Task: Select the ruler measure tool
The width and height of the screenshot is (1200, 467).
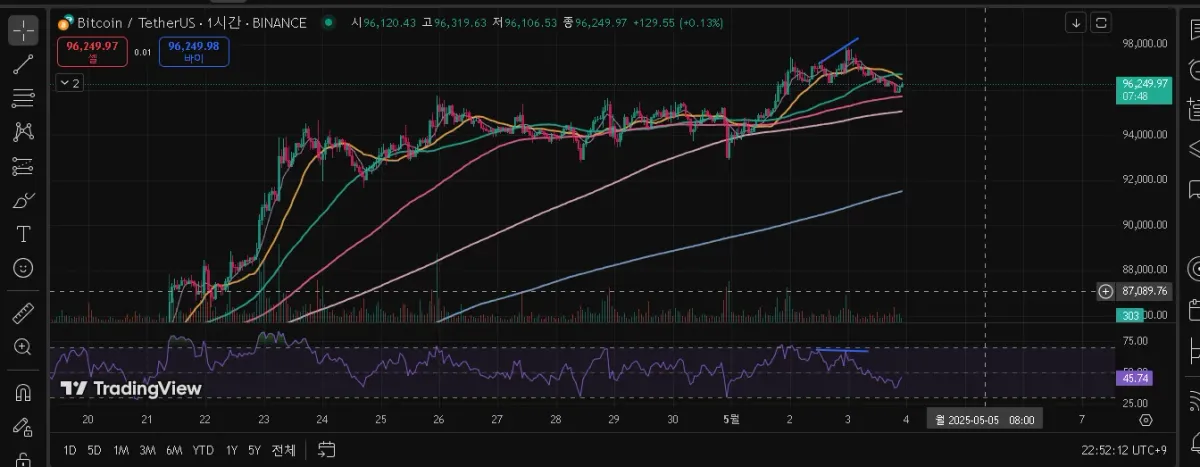Action: pos(23,313)
